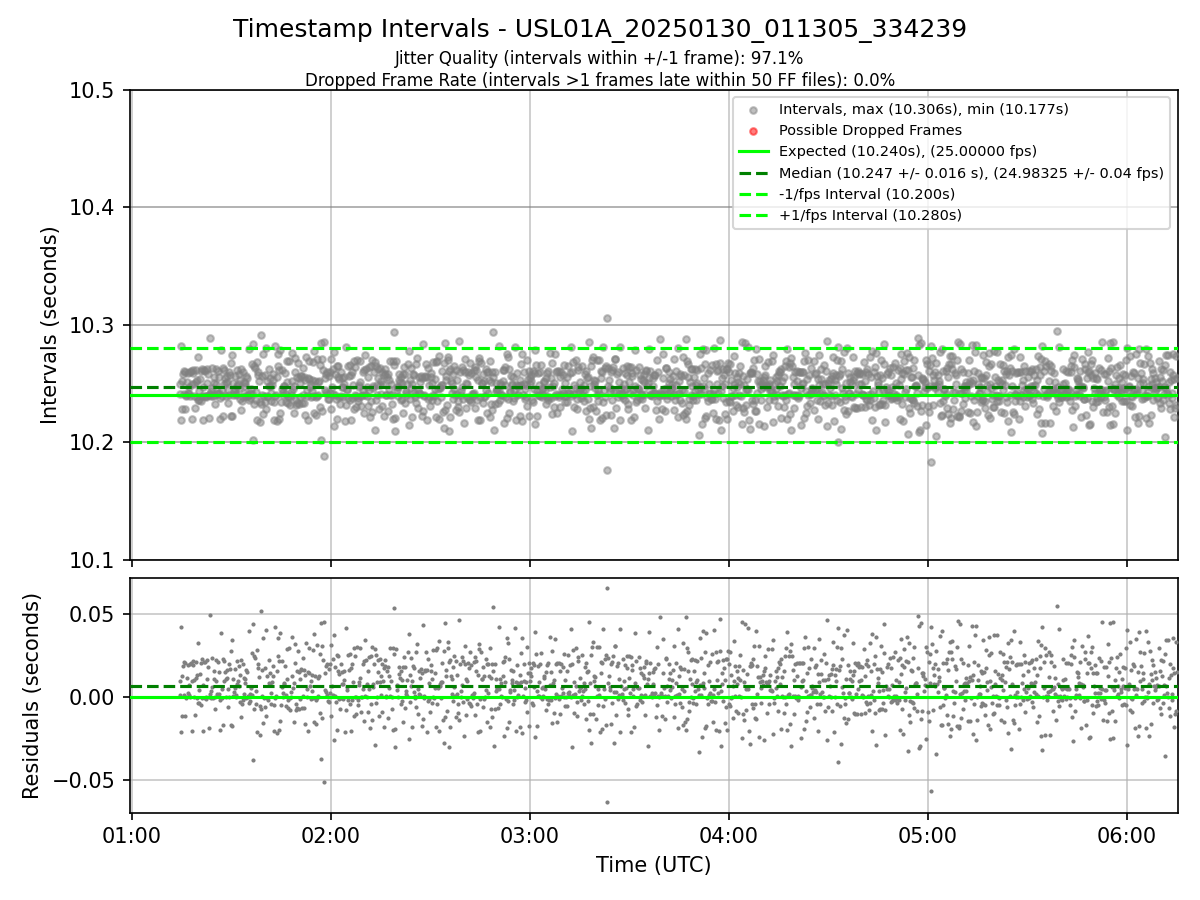Click legend entry '+1/fps Interval (10.280s)'
The height and width of the screenshot is (900, 1200).
pos(870,215)
